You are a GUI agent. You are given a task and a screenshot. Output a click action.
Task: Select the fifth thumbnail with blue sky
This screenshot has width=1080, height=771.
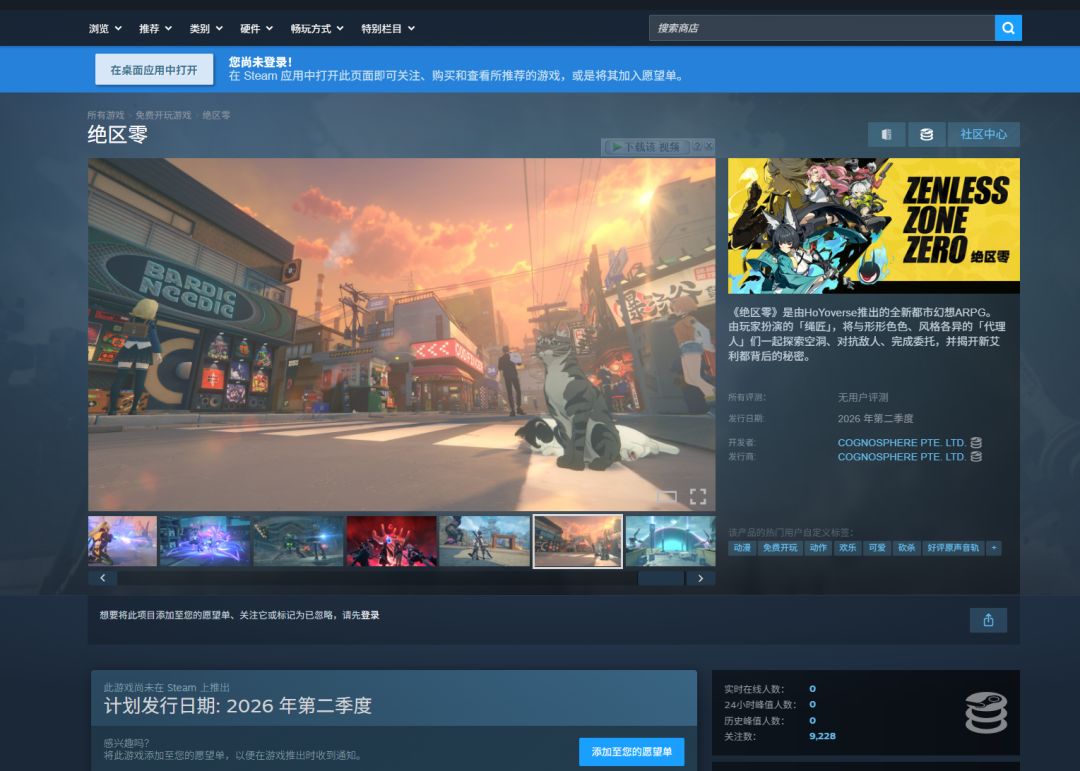(484, 541)
